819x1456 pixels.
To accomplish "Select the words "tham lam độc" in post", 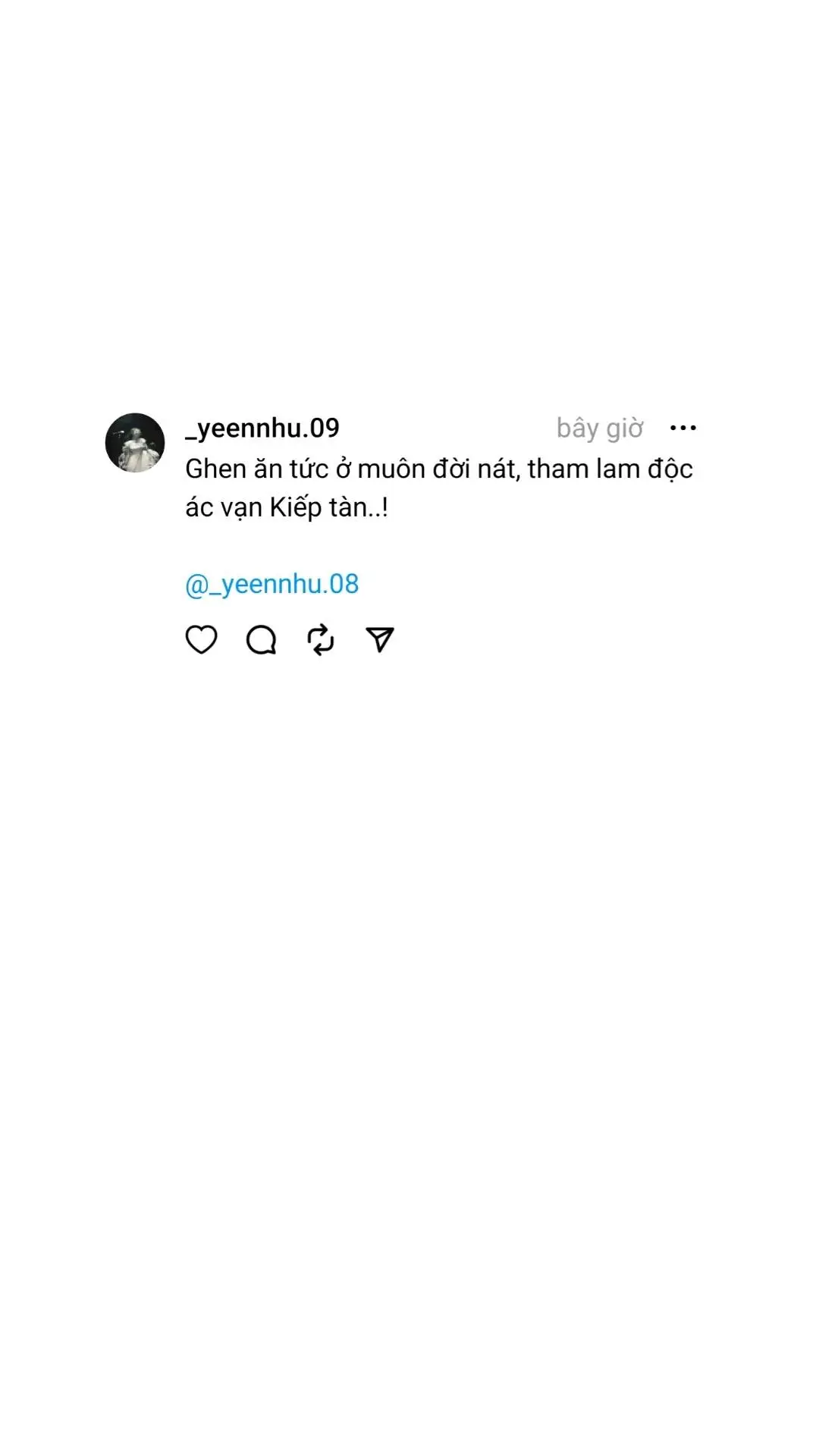I will tap(610, 469).
